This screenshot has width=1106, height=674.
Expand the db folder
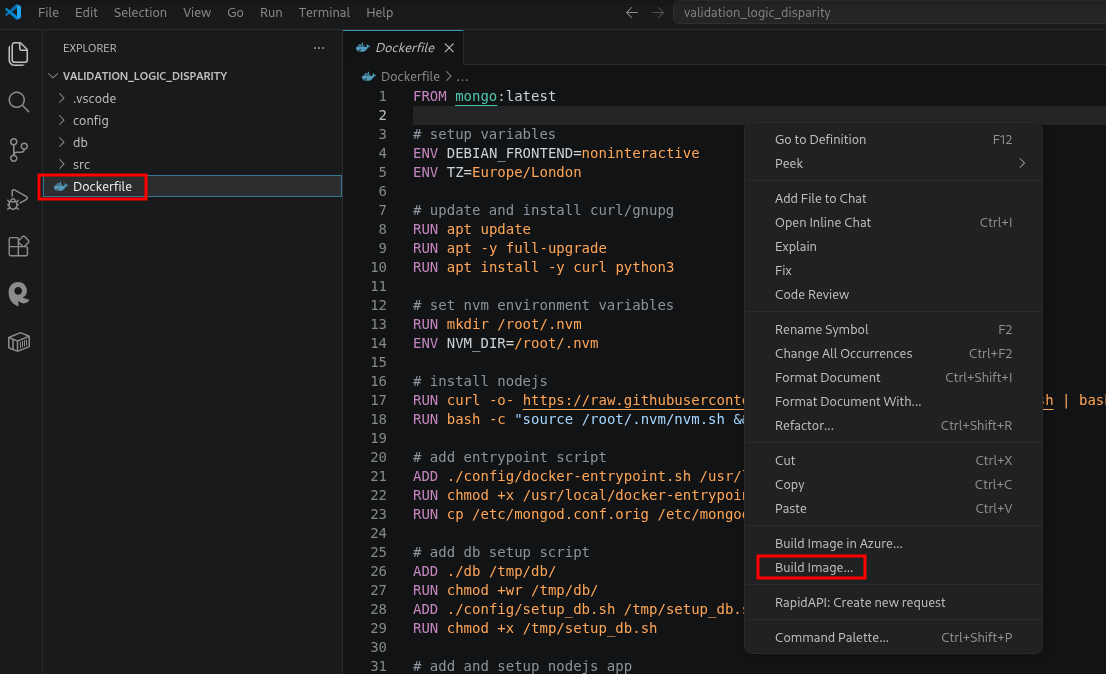(x=61, y=142)
